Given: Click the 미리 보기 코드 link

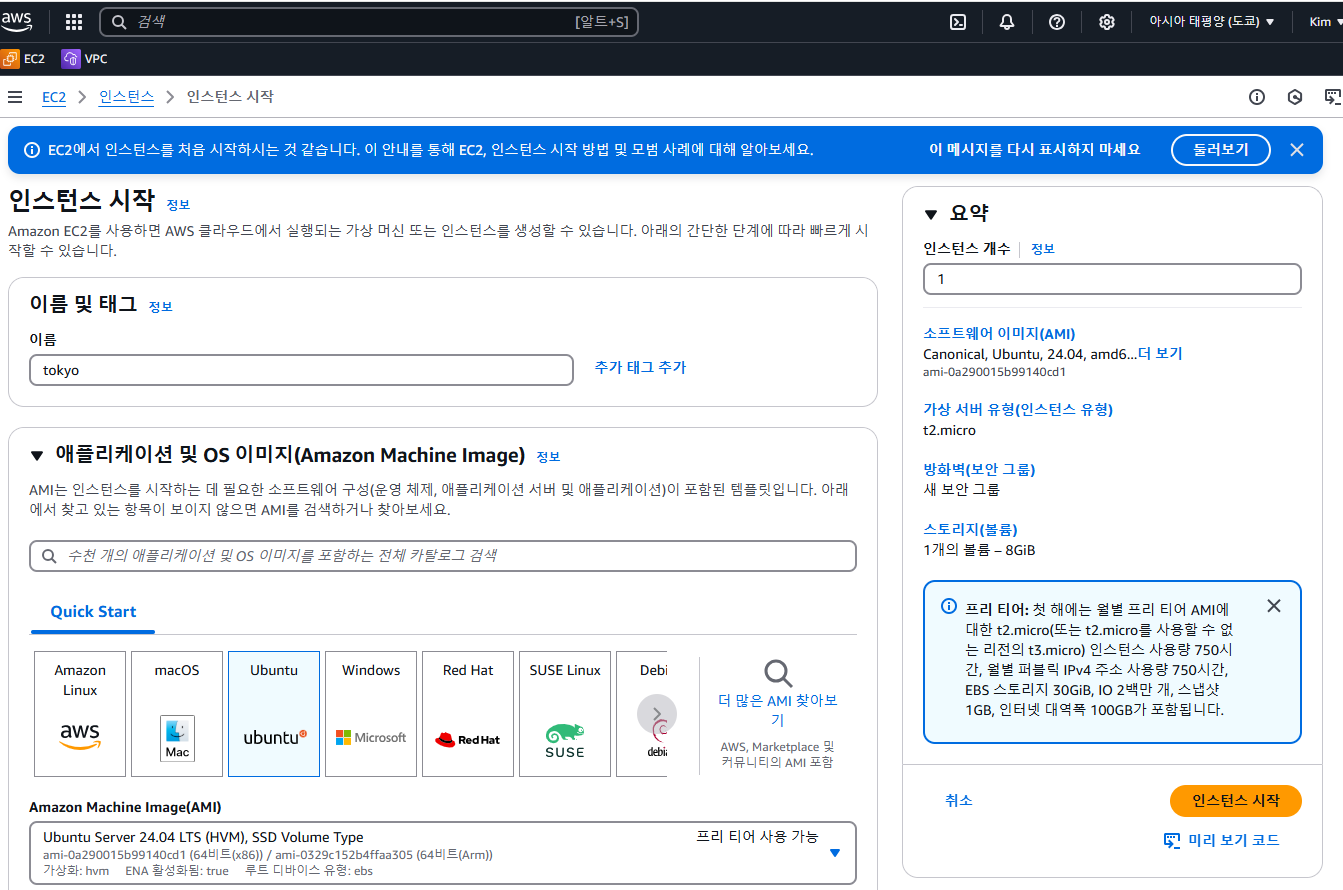Looking at the screenshot, I should [x=1222, y=840].
